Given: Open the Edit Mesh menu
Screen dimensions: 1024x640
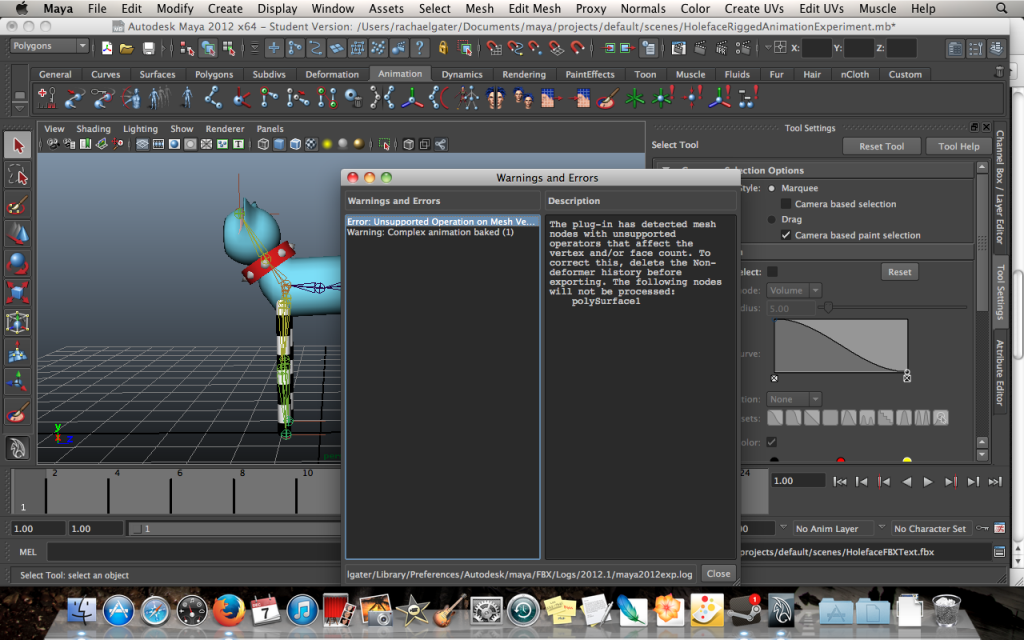Looking at the screenshot, I should click(534, 8).
